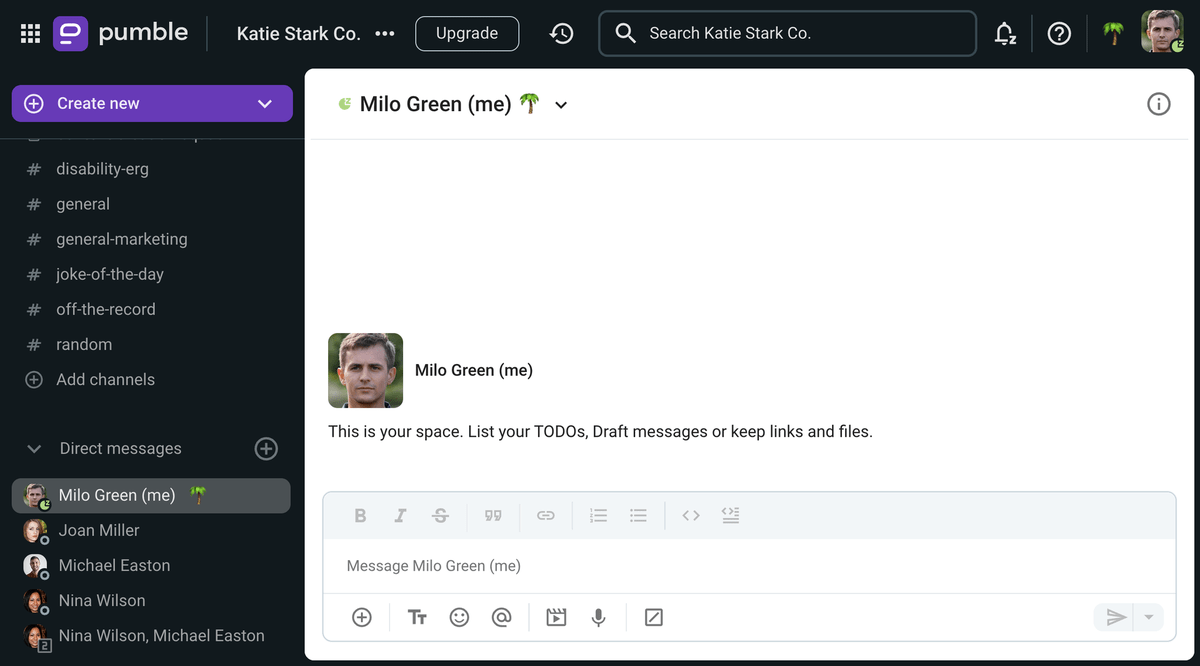This screenshot has height=666, width=1200.
Task: Click the Upgrade button
Action: pos(467,33)
